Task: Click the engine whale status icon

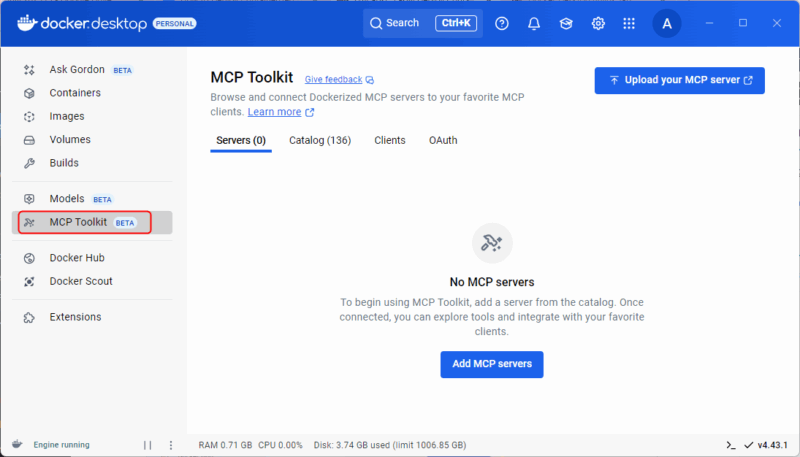Action: pyautogui.click(x=17, y=444)
